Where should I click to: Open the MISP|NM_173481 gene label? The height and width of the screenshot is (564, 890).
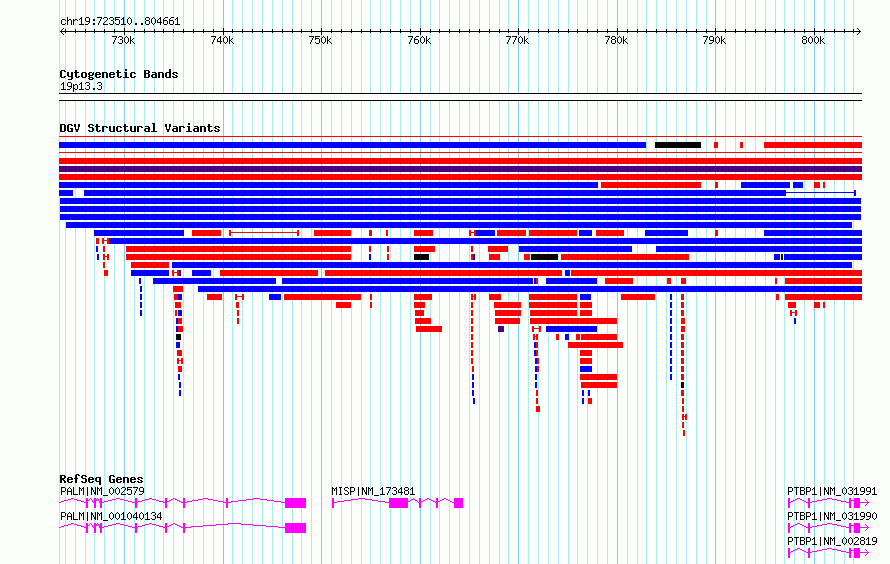373,491
